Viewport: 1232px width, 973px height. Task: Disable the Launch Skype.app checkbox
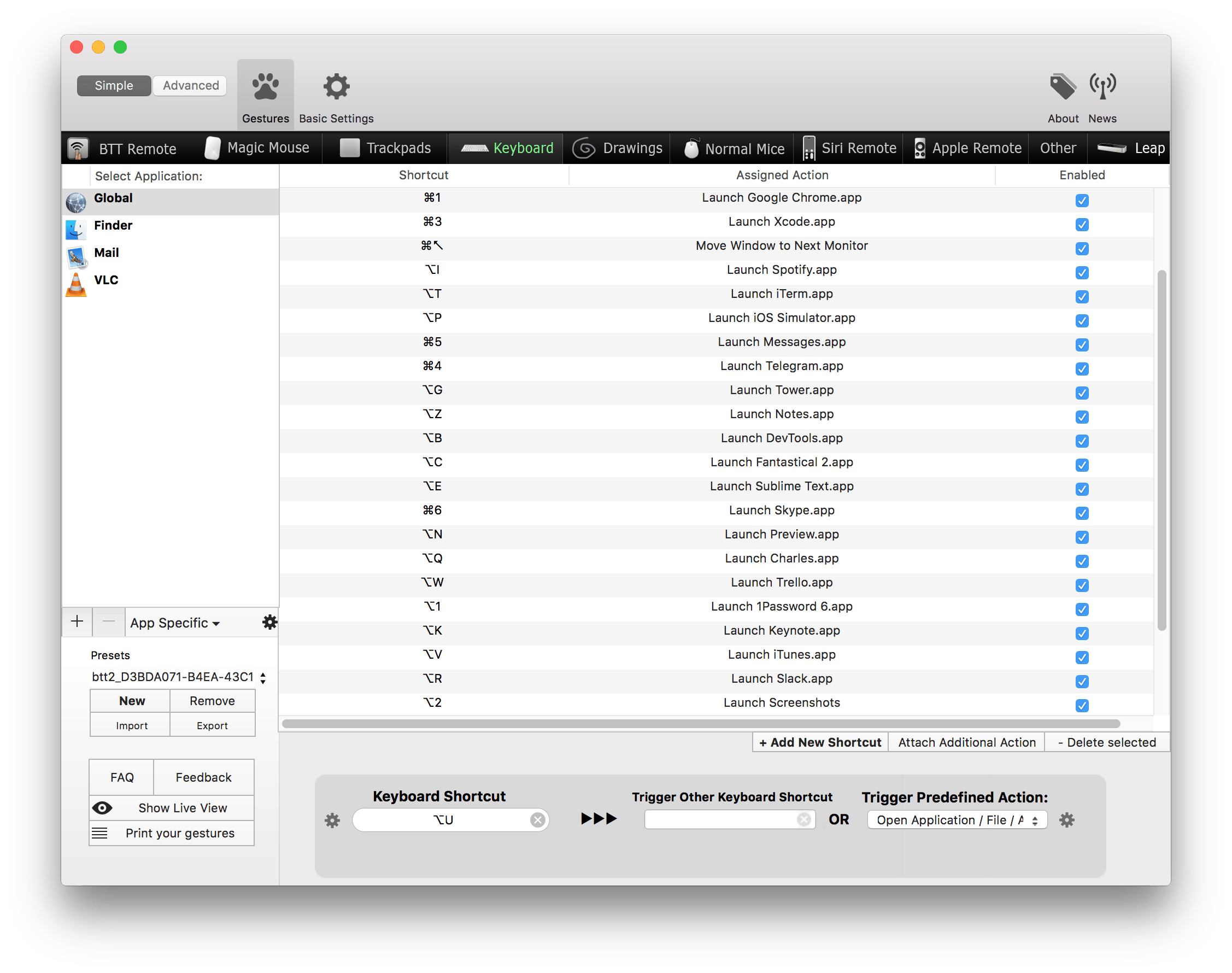coord(1082,513)
